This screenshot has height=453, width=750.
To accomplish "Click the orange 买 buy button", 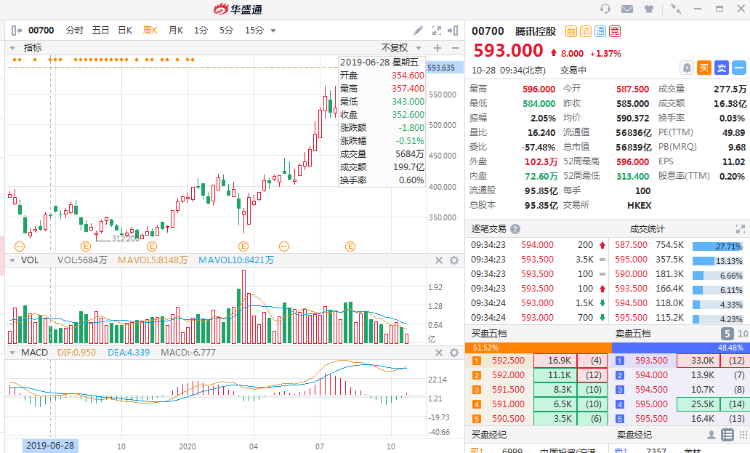I will click(704, 68).
